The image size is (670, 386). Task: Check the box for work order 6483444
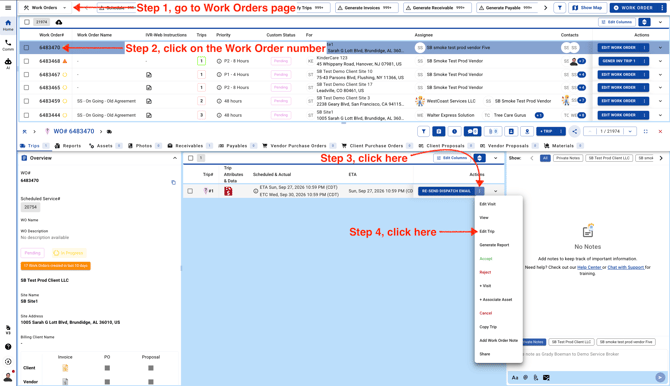pyautogui.click(x=26, y=115)
